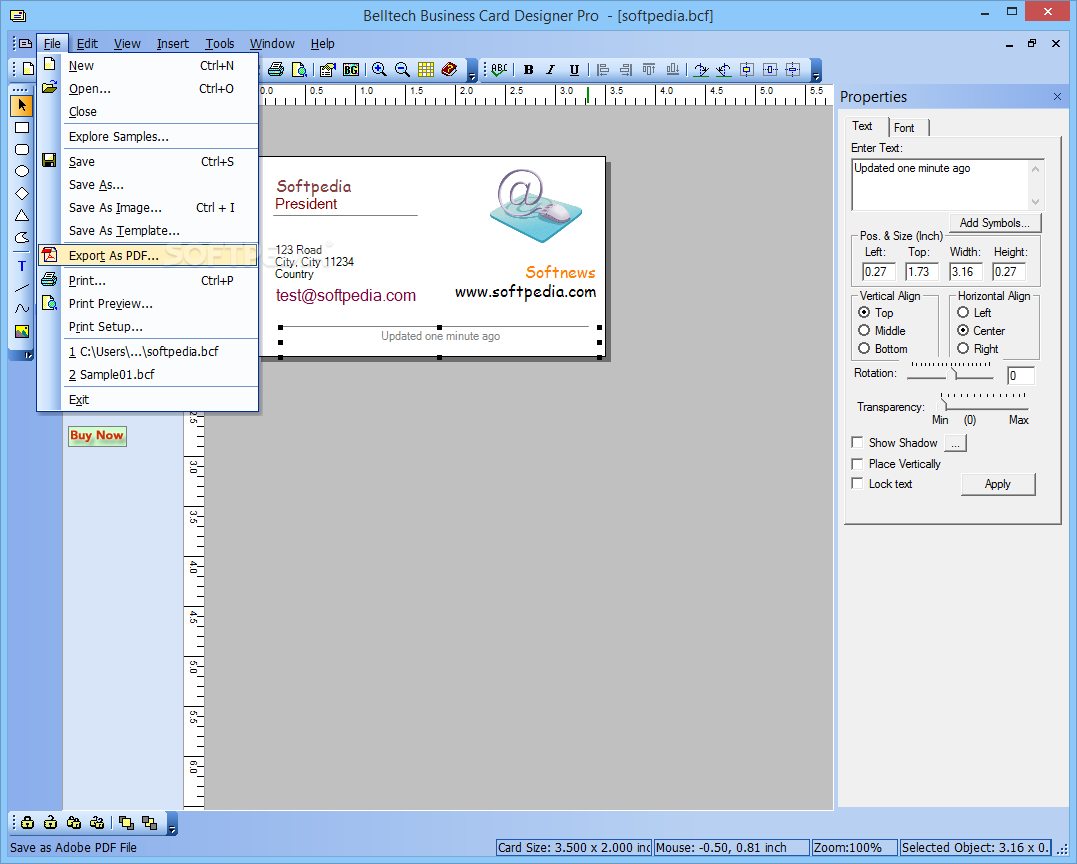Apply italic with the I icon

point(551,69)
